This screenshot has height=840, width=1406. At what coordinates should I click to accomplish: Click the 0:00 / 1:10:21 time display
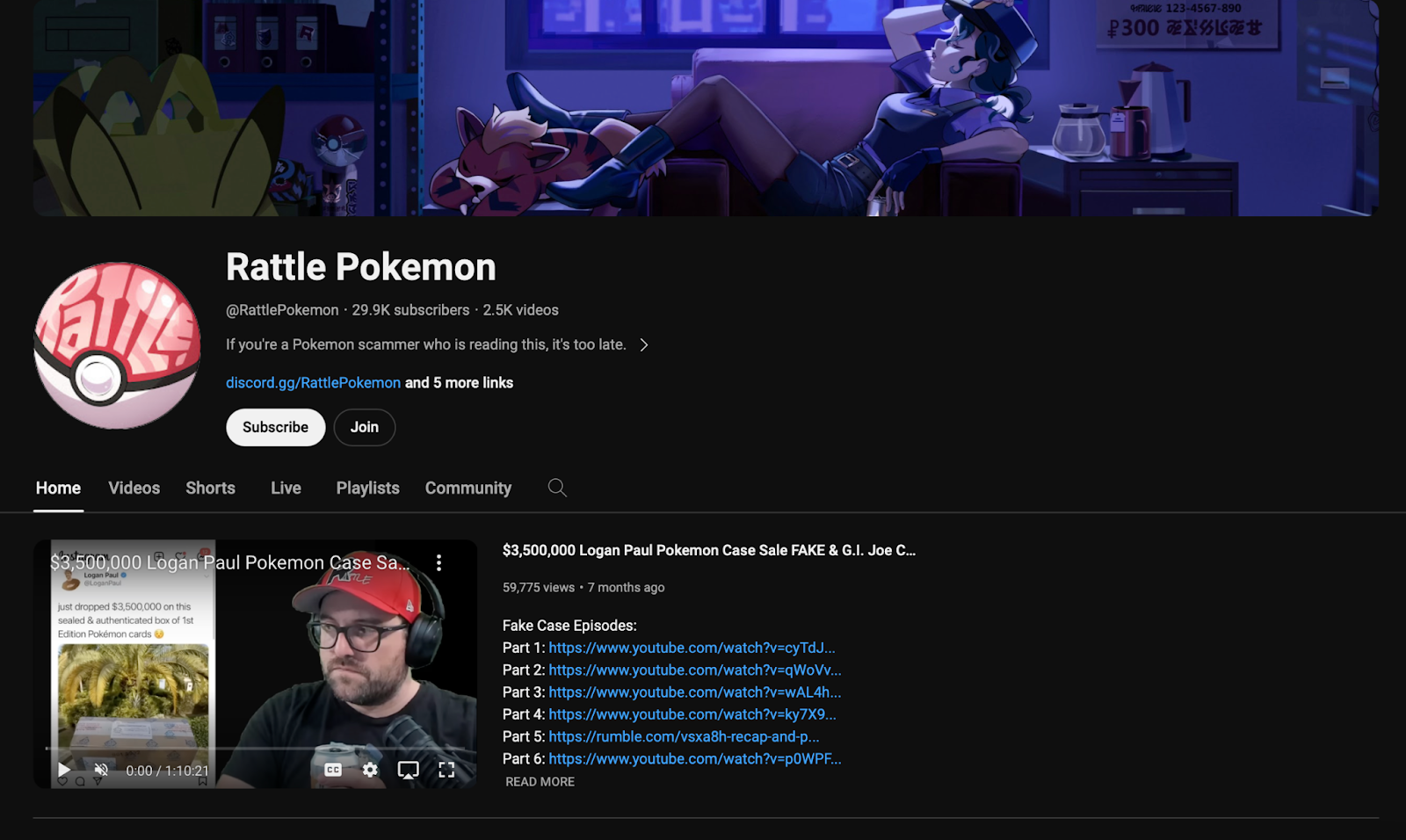(x=168, y=771)
